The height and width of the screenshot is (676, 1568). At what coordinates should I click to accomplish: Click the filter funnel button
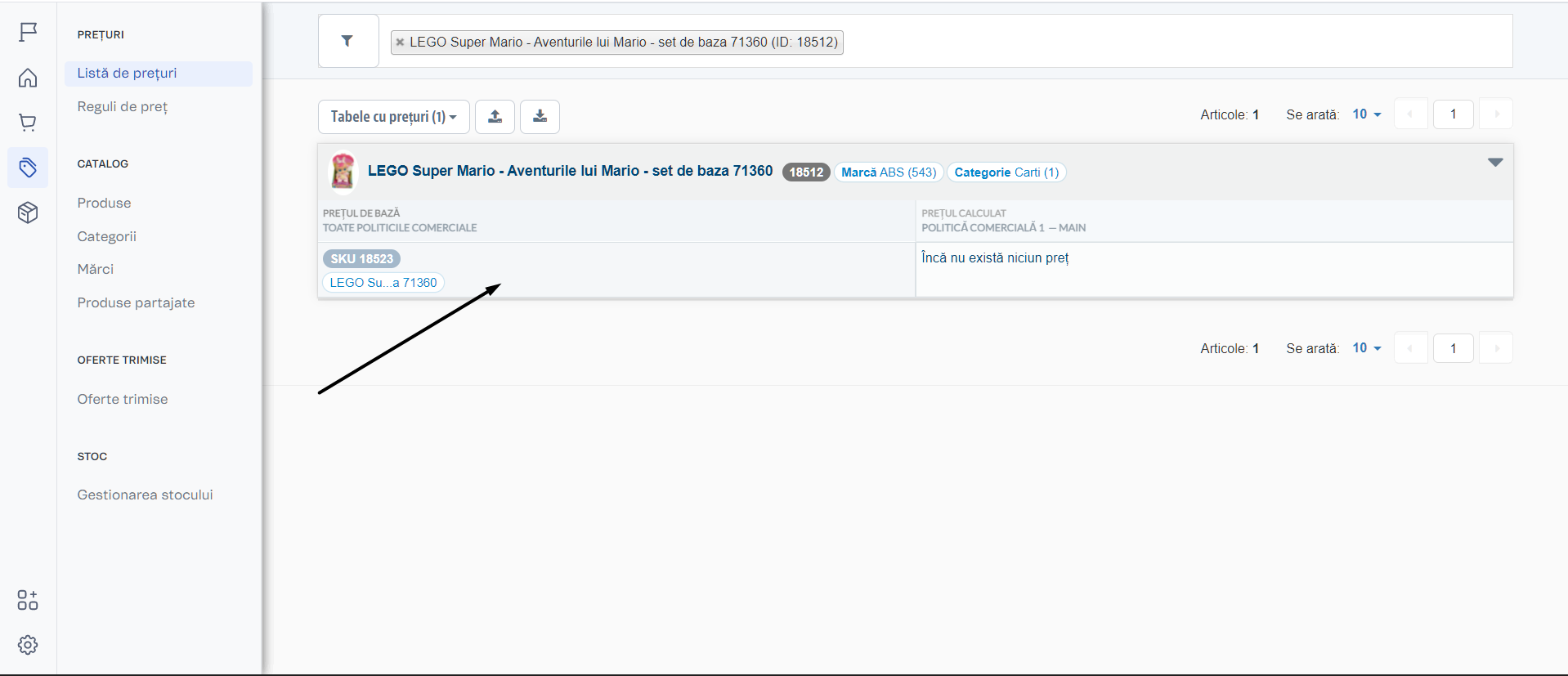(347, 41)
